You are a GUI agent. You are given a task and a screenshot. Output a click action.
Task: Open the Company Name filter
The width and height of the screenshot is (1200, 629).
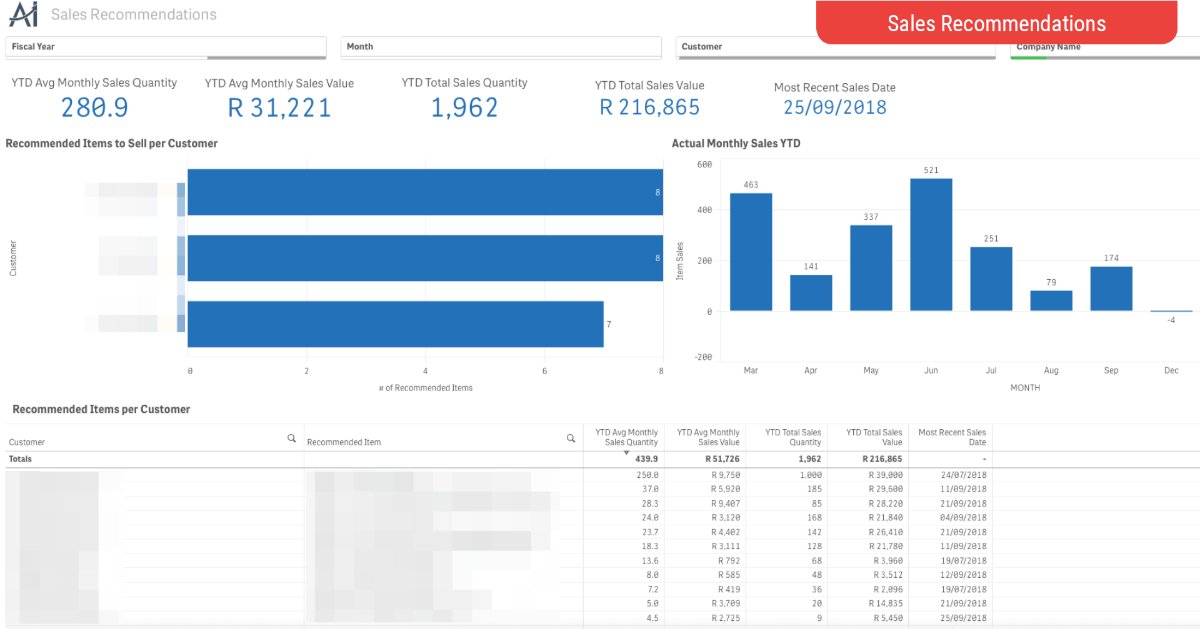1103,48
